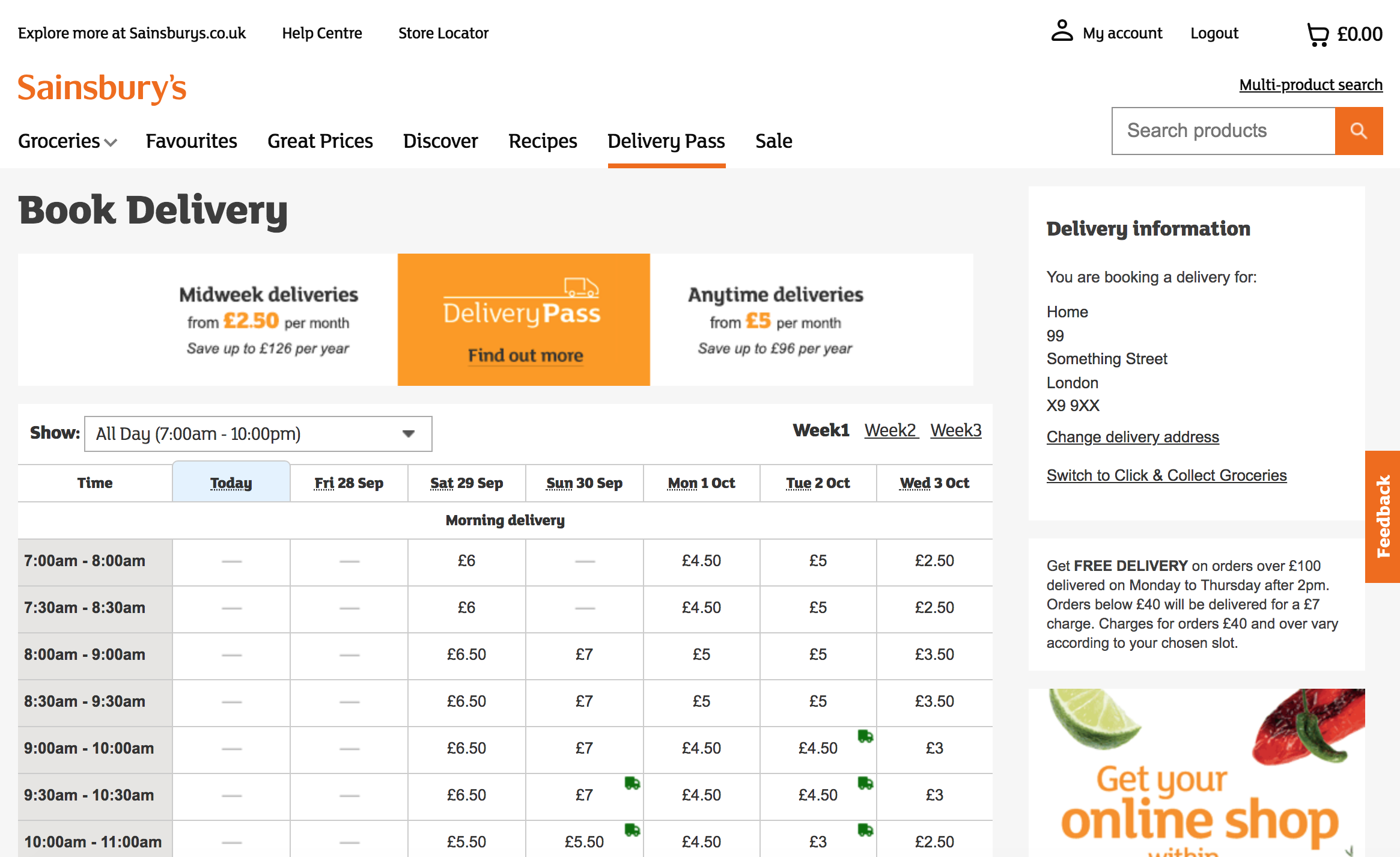Switch to Week3 slots
The width and height of the screenshot is (1400, 857).
pos(956,430)
